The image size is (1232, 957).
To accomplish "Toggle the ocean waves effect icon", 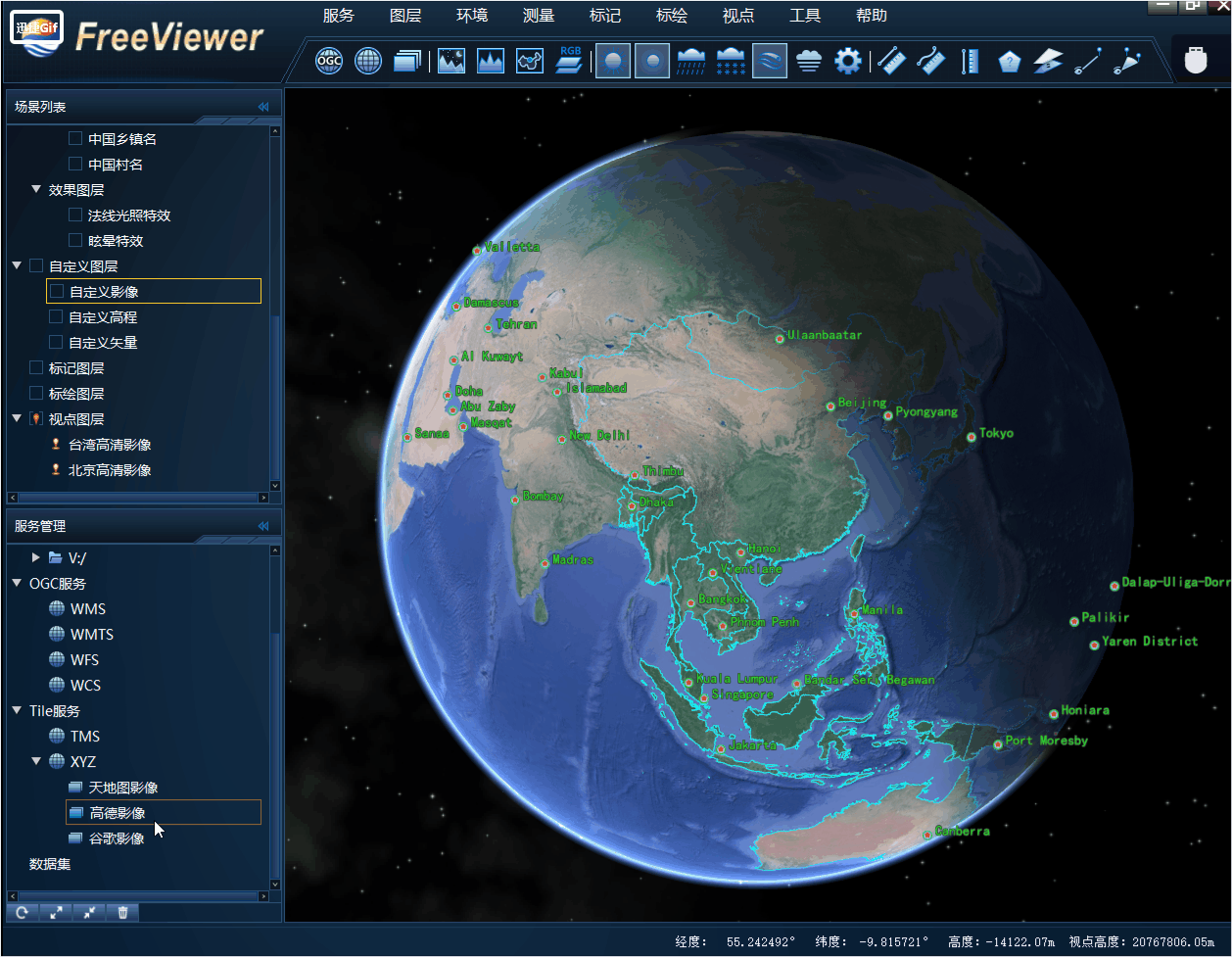I will pos(769,60).
